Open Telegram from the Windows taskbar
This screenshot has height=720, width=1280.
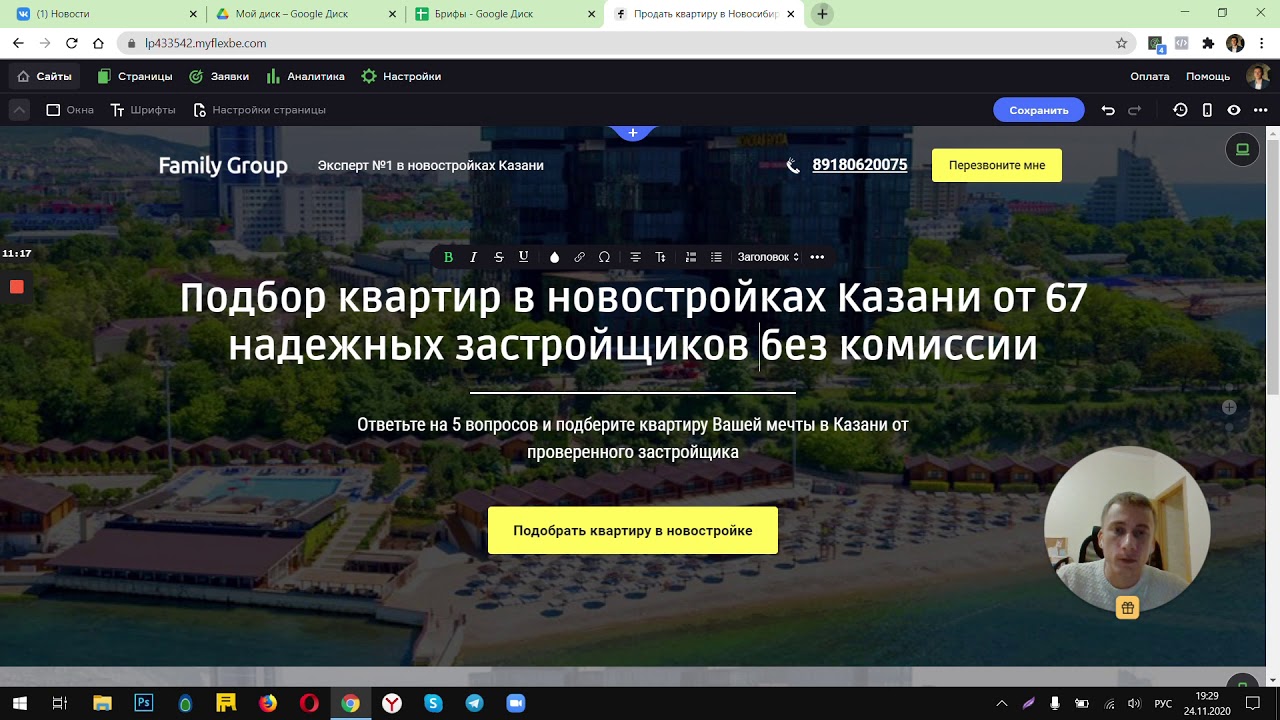pos(475,703)
